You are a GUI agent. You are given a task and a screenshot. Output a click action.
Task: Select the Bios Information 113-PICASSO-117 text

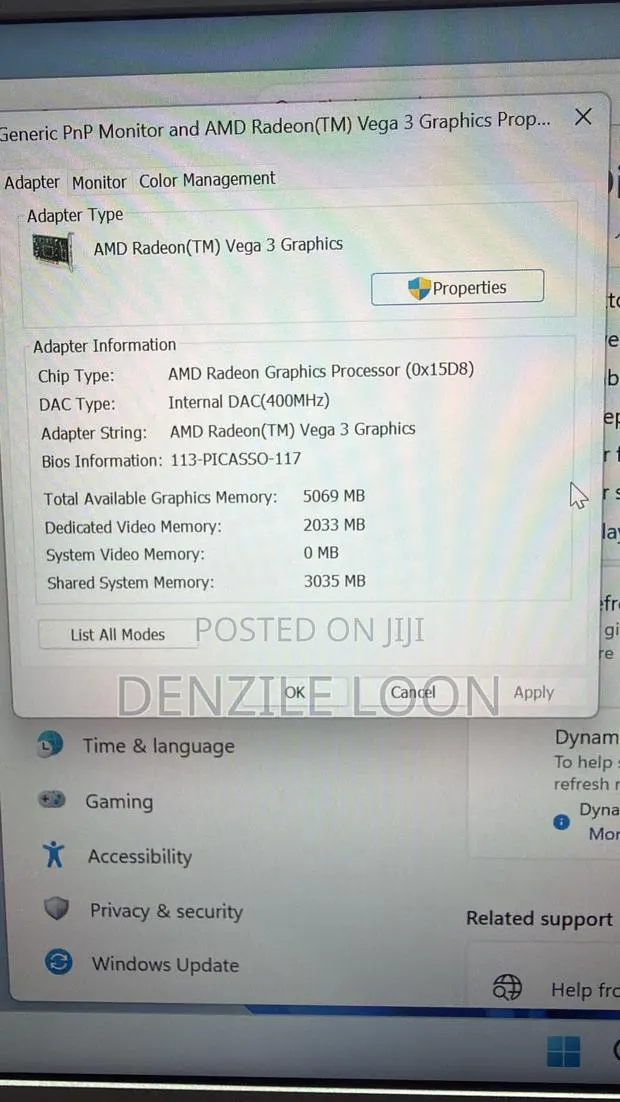pos(236,460)
